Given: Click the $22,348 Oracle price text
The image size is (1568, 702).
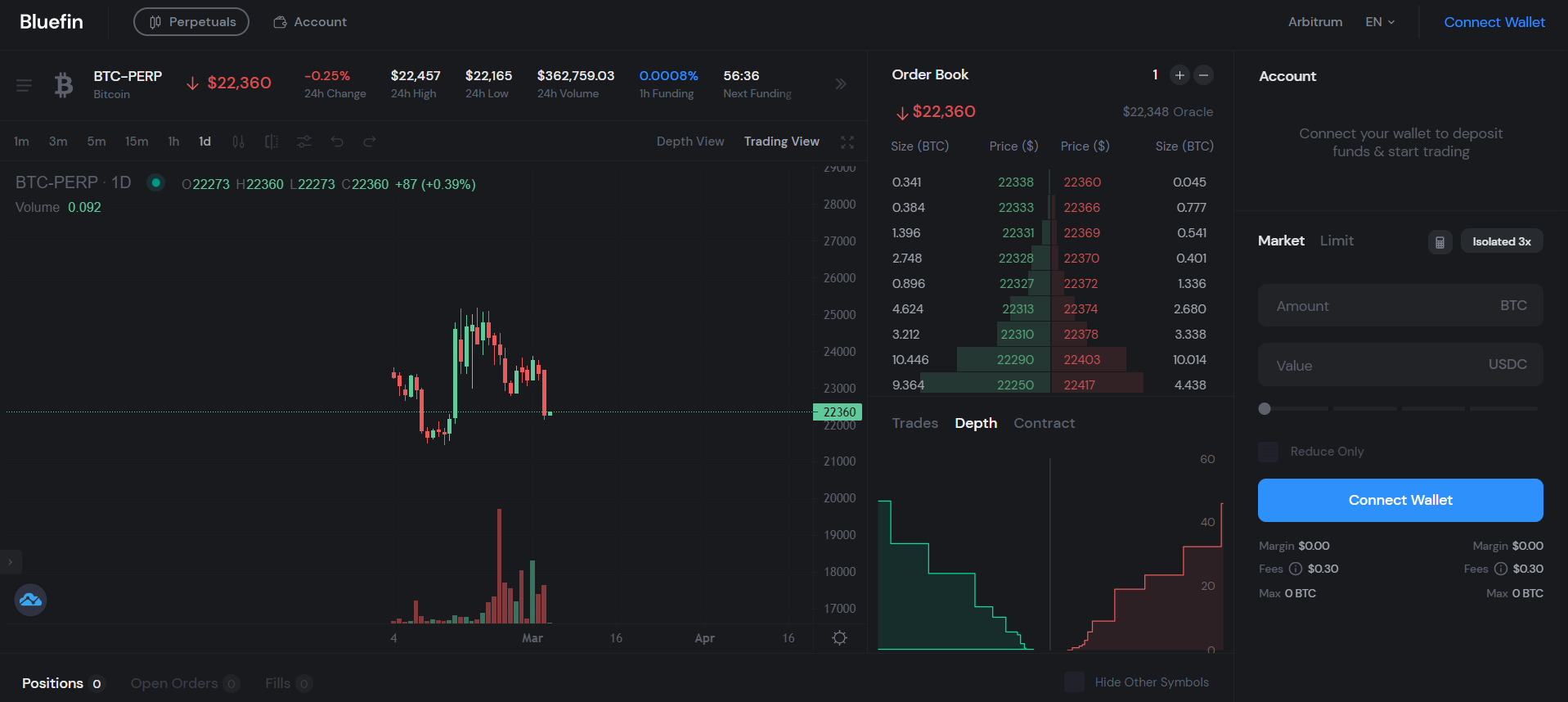Looking at the screenshot, I should [1167, 111].
